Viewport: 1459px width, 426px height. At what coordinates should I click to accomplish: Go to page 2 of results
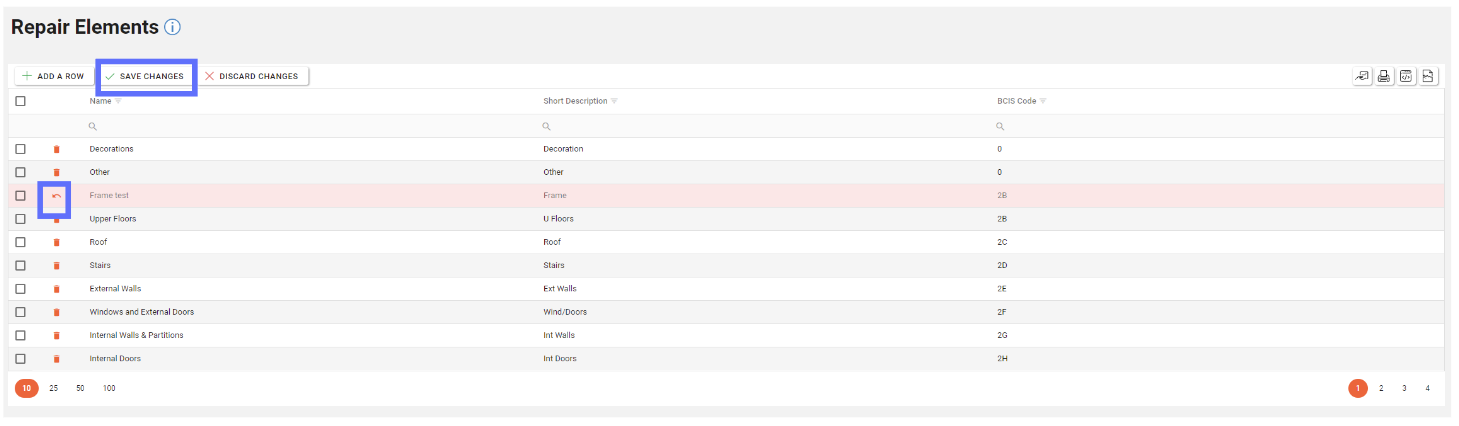point(1381,388)
